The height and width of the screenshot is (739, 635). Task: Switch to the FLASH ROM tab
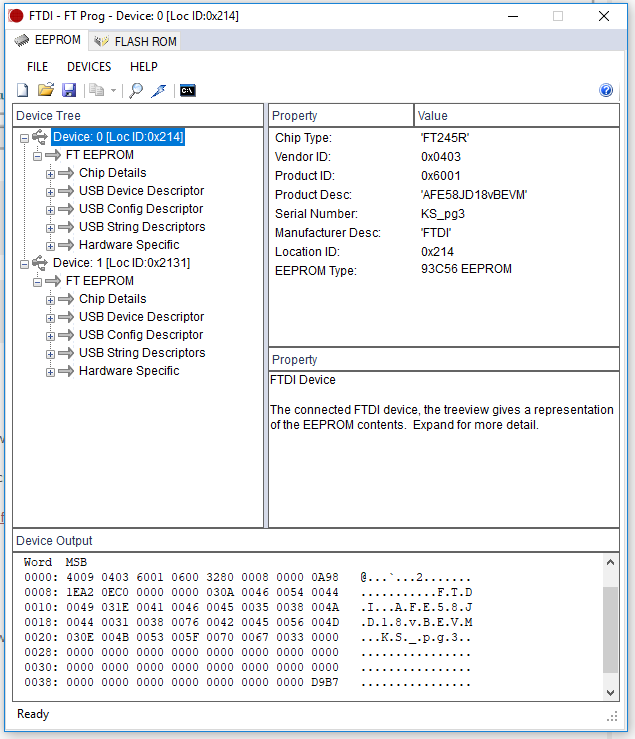pyautogui.click(x=134, y=41)
